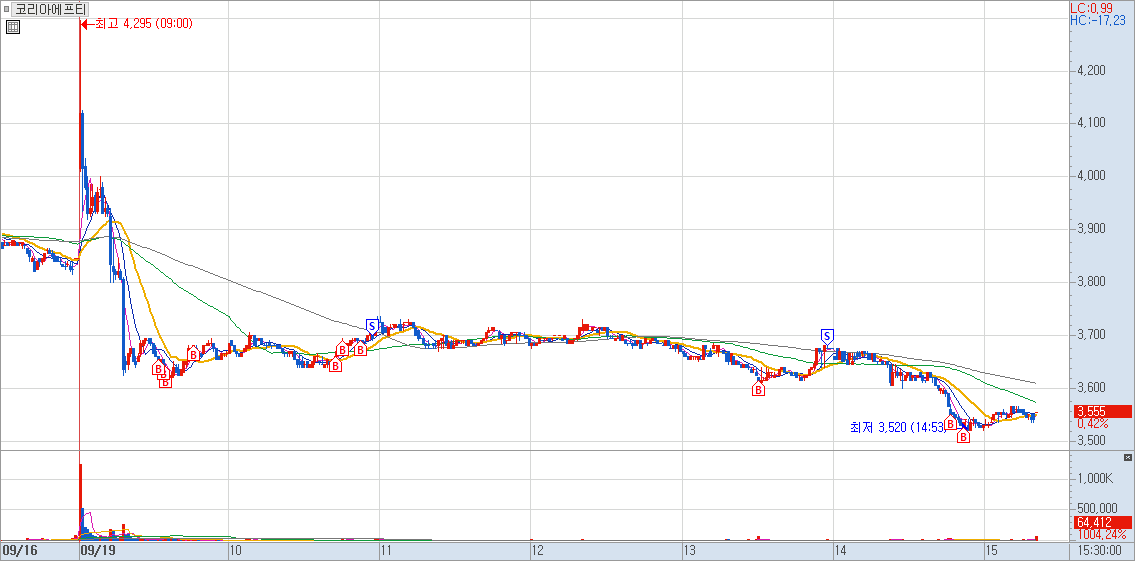
Task: Click the S sell marker before 14 o'clock
Action: 827,336
